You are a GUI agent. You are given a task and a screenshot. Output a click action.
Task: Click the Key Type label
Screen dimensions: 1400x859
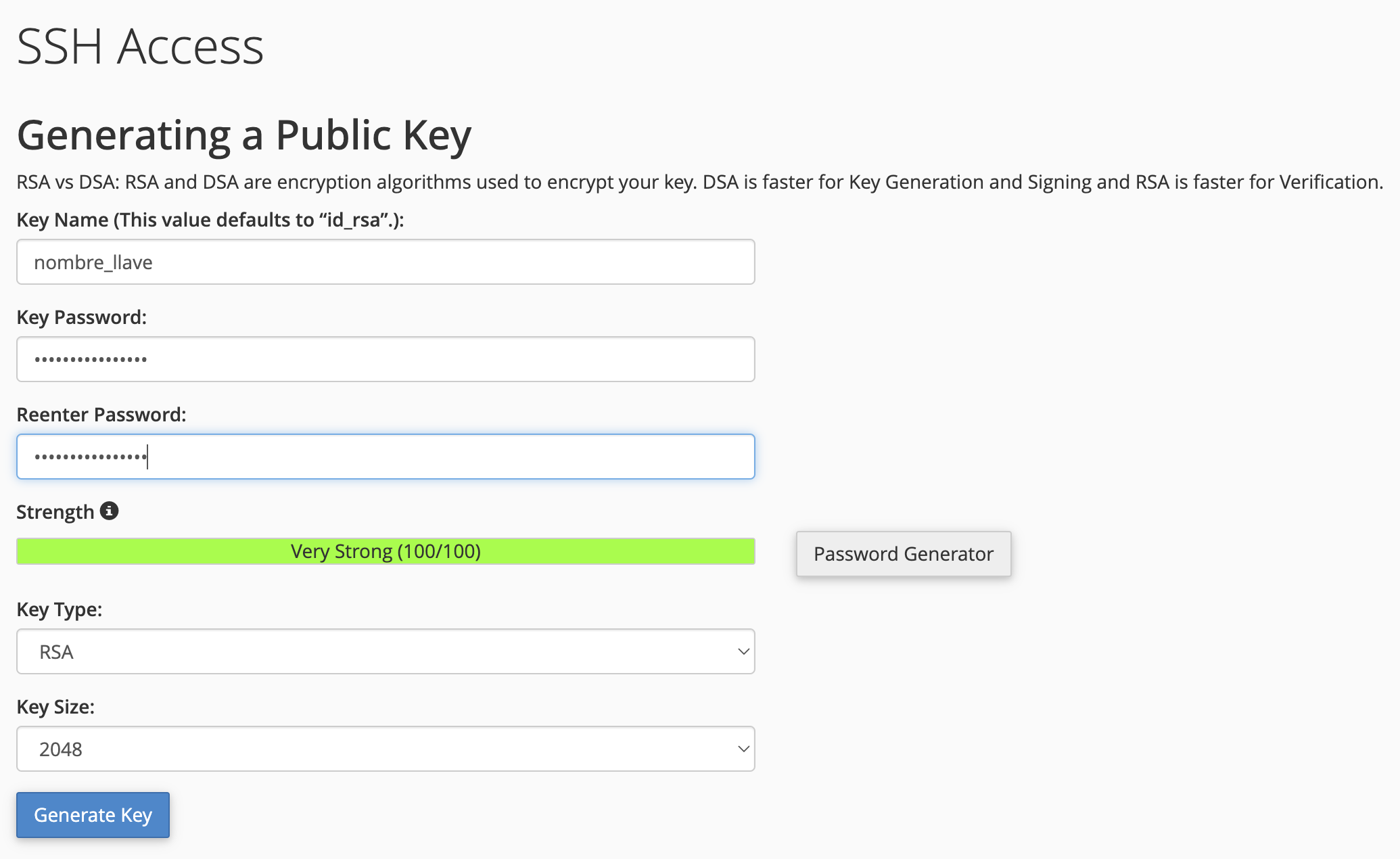tap(59, 609)
